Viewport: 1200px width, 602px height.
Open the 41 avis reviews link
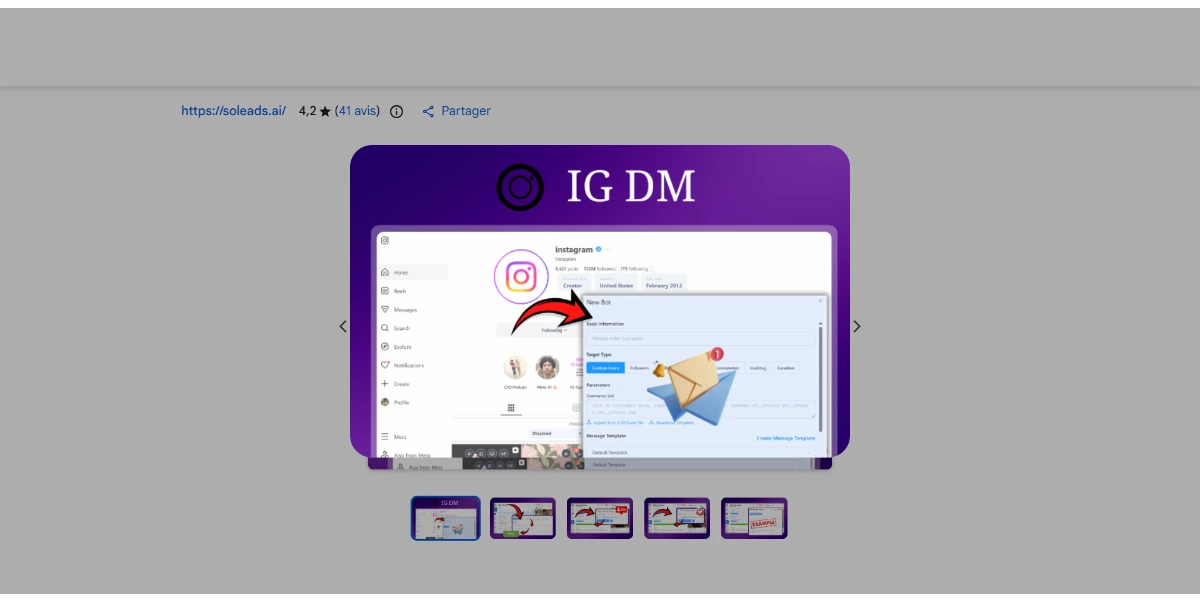tap(357, 111)
